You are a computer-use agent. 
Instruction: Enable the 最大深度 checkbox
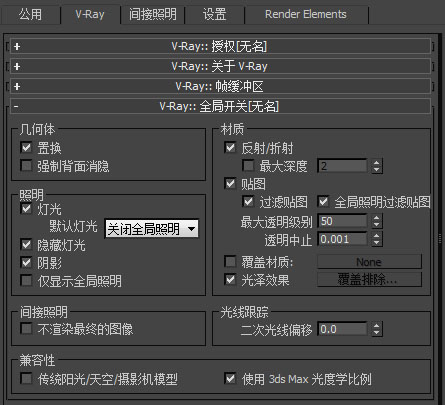248,165
